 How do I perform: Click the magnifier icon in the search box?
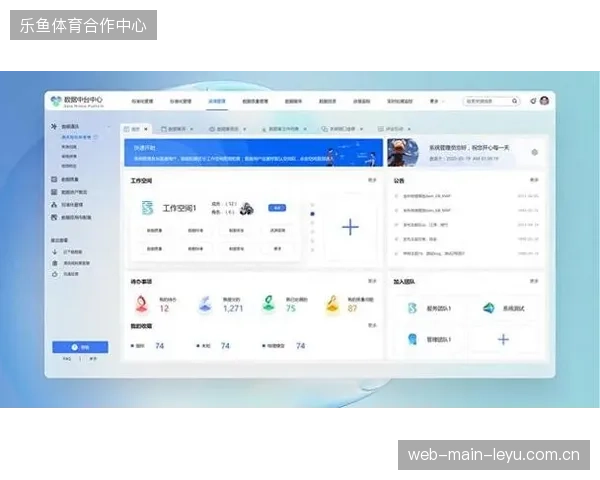click(515, 101)
